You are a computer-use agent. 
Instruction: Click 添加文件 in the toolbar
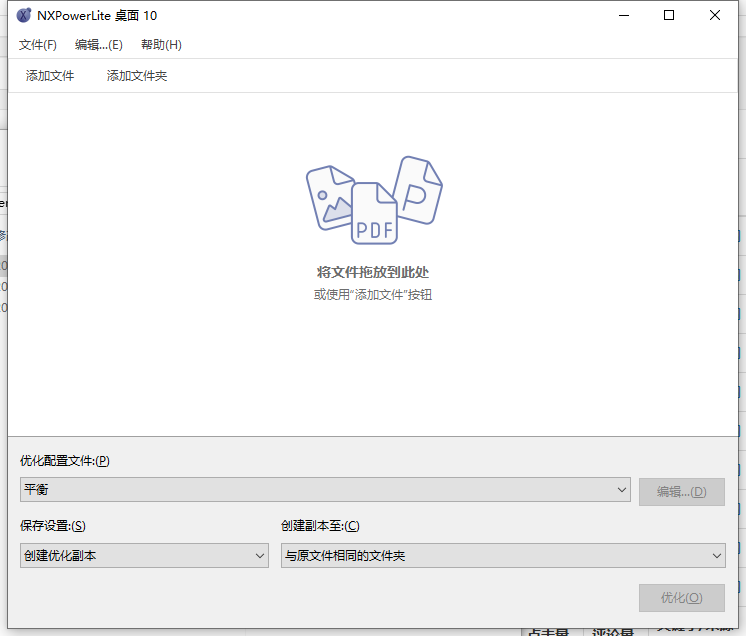tap(50, 76)
